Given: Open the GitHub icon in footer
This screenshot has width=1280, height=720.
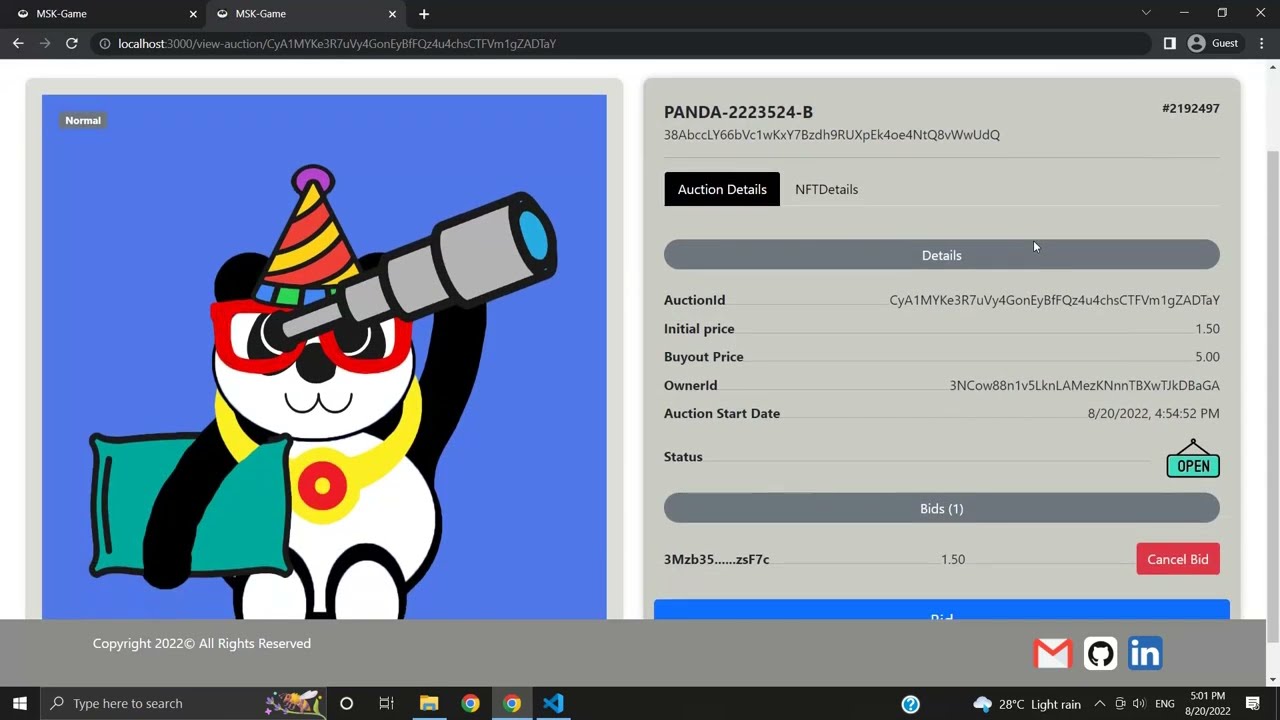Looking at the screenshot, I should click(1100, 653).
